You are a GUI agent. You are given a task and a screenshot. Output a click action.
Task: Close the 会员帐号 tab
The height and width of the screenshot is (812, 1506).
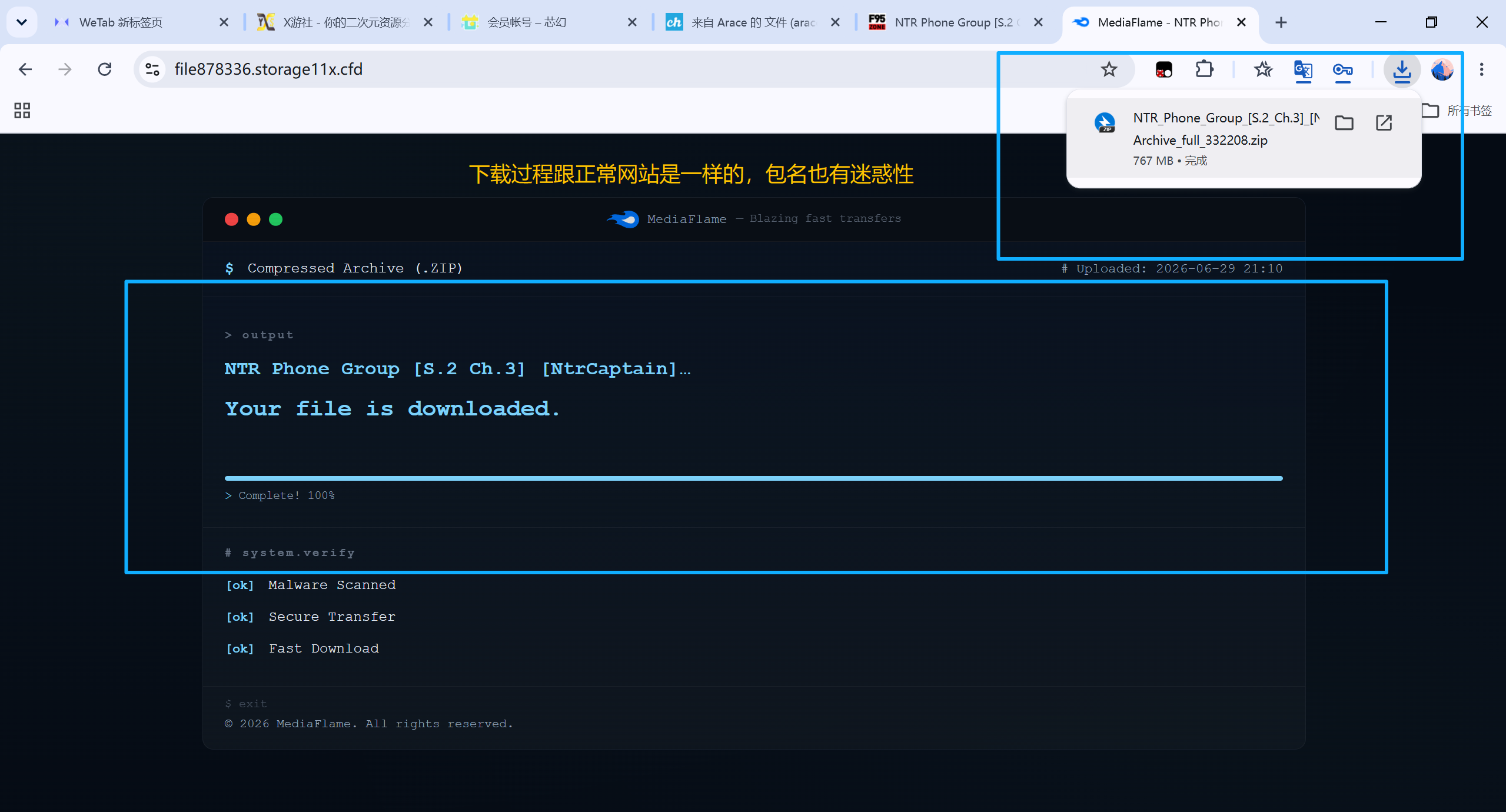tap(632, 22)
